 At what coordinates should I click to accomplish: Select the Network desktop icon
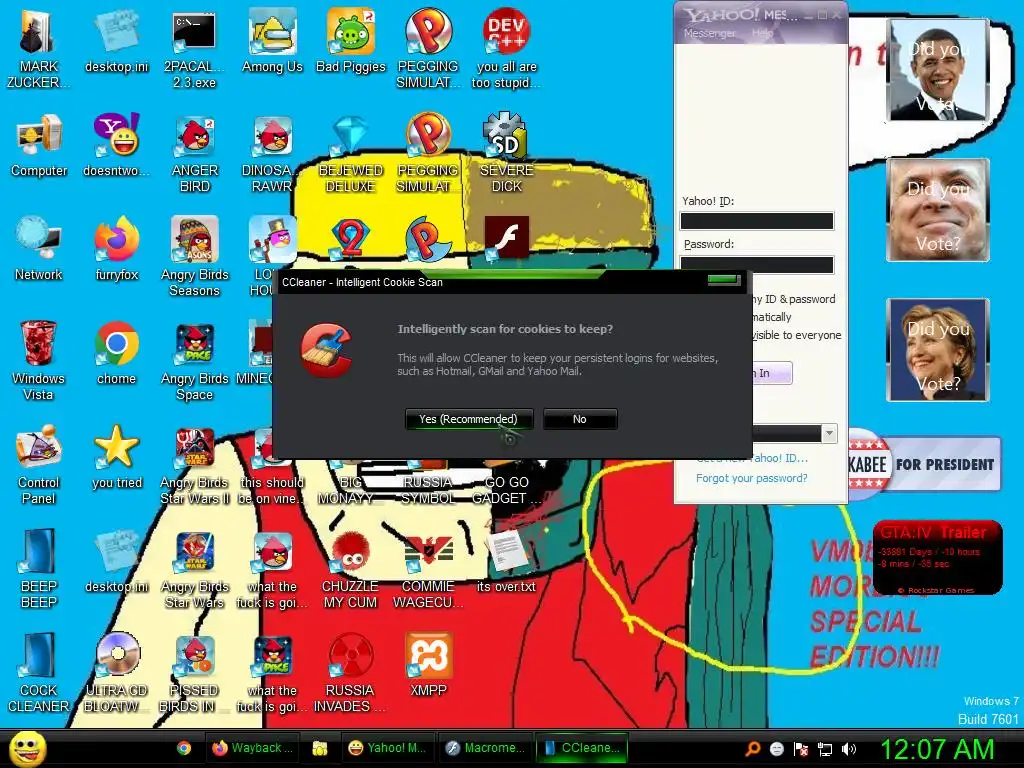[39, 249]
